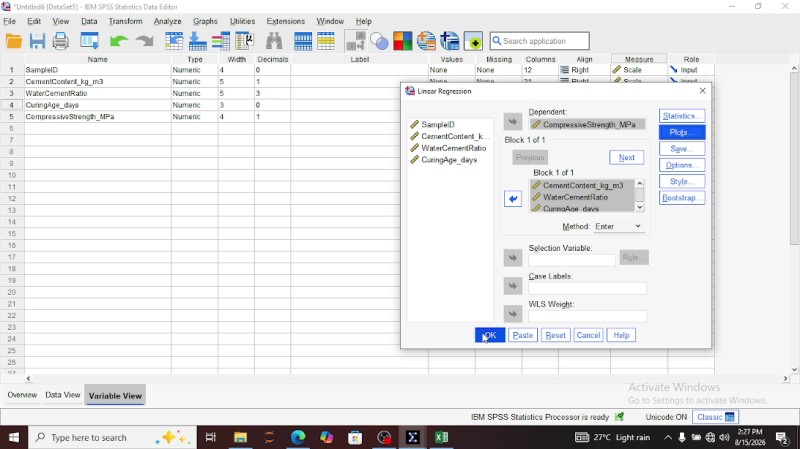Select SampleID in the regression variable list
Viewport: 800px width, 449px height.
pos(438,124)
